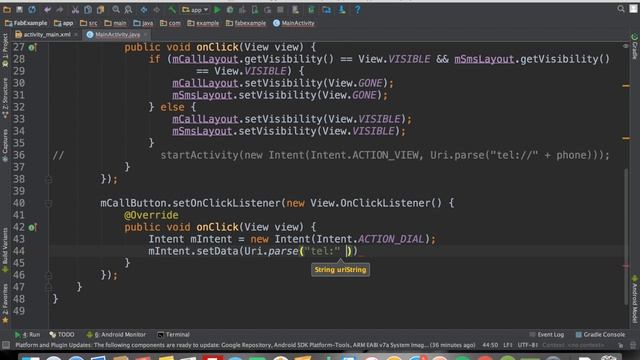This screenshot has height=360, width=640.
Task: Open the Event Log panel
Action: point(547,334)
